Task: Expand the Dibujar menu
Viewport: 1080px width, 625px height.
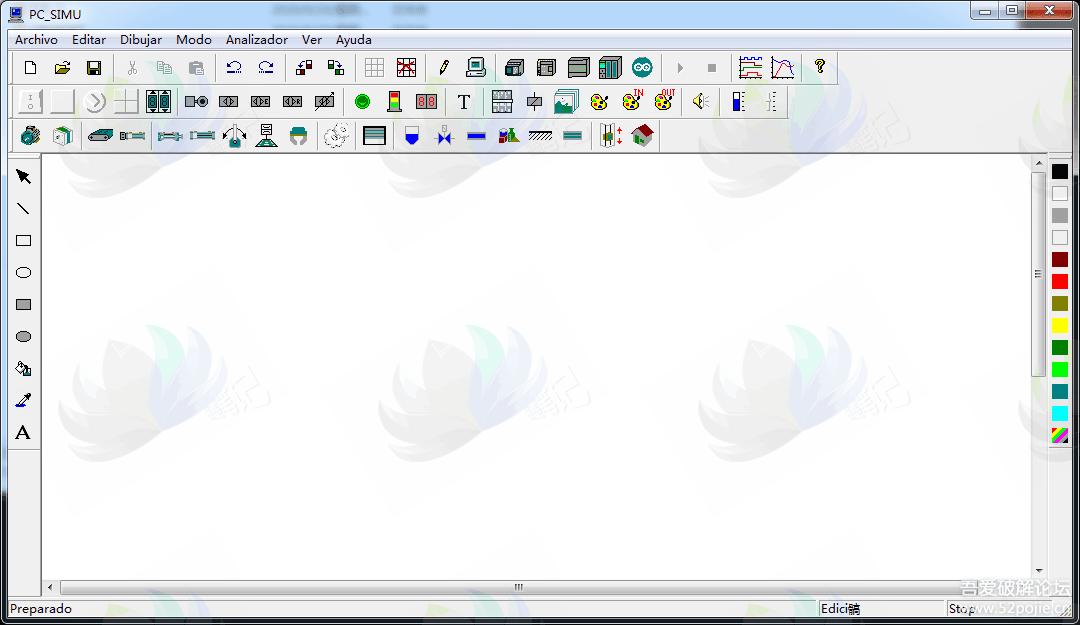Action: click(141, 40)
